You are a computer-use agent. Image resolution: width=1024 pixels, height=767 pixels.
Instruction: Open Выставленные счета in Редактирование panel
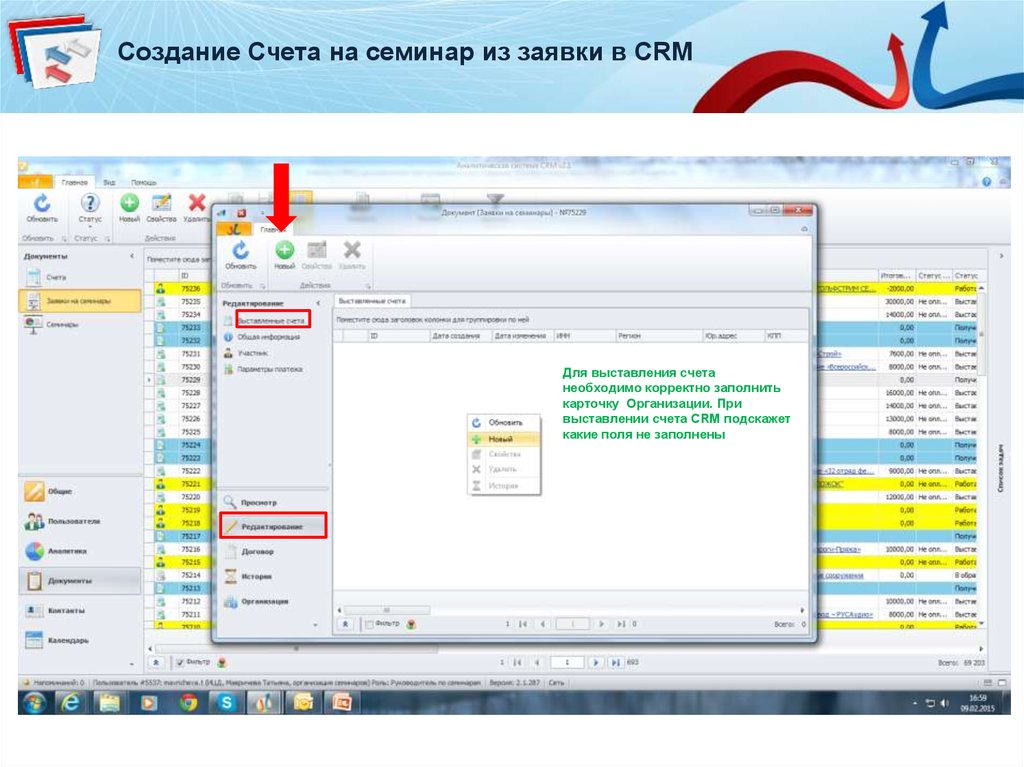(x=272, y=321)
